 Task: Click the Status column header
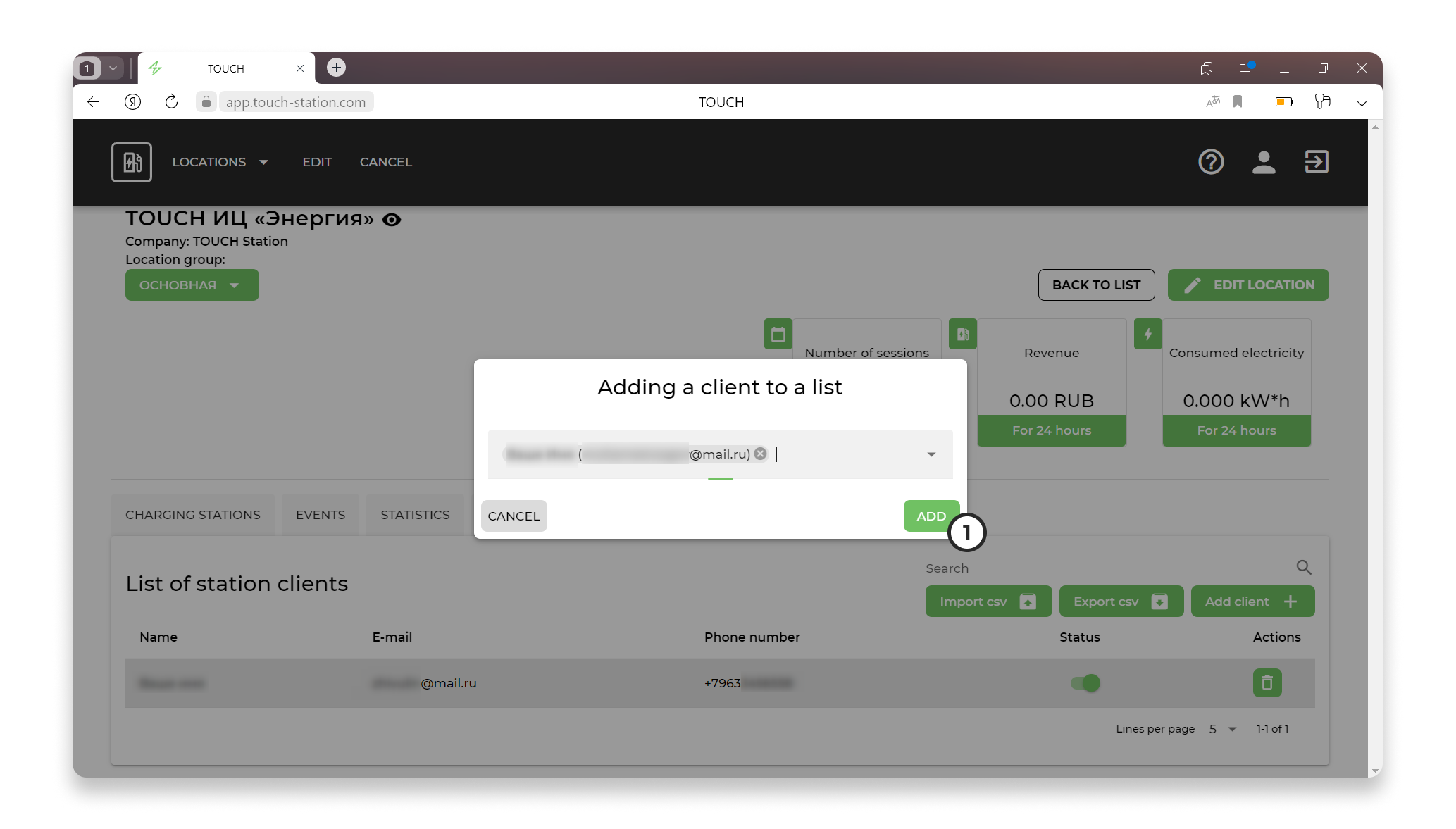pos(1080,637)
